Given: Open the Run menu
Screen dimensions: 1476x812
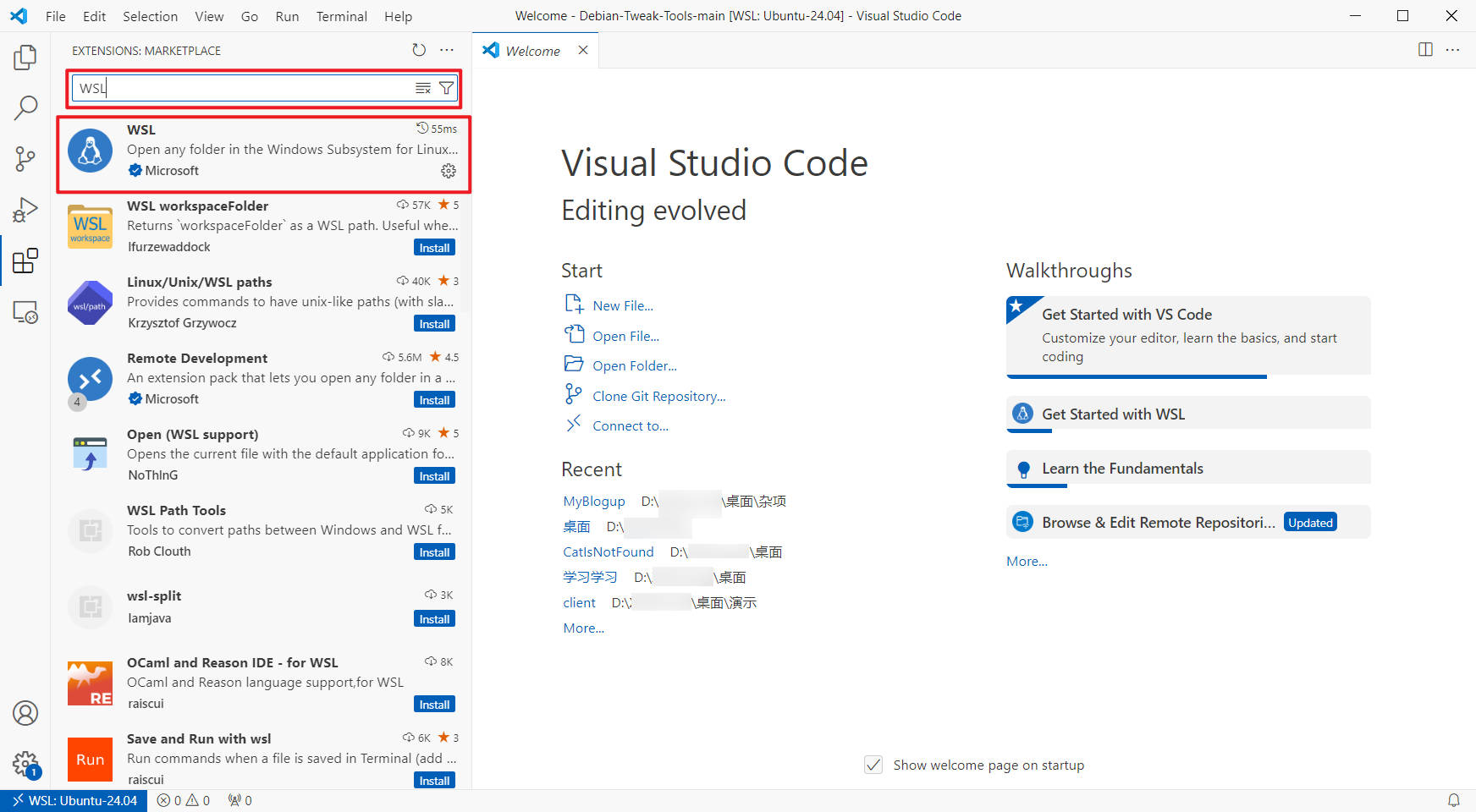Looking at the screenshot, I should tap(287, 16).
